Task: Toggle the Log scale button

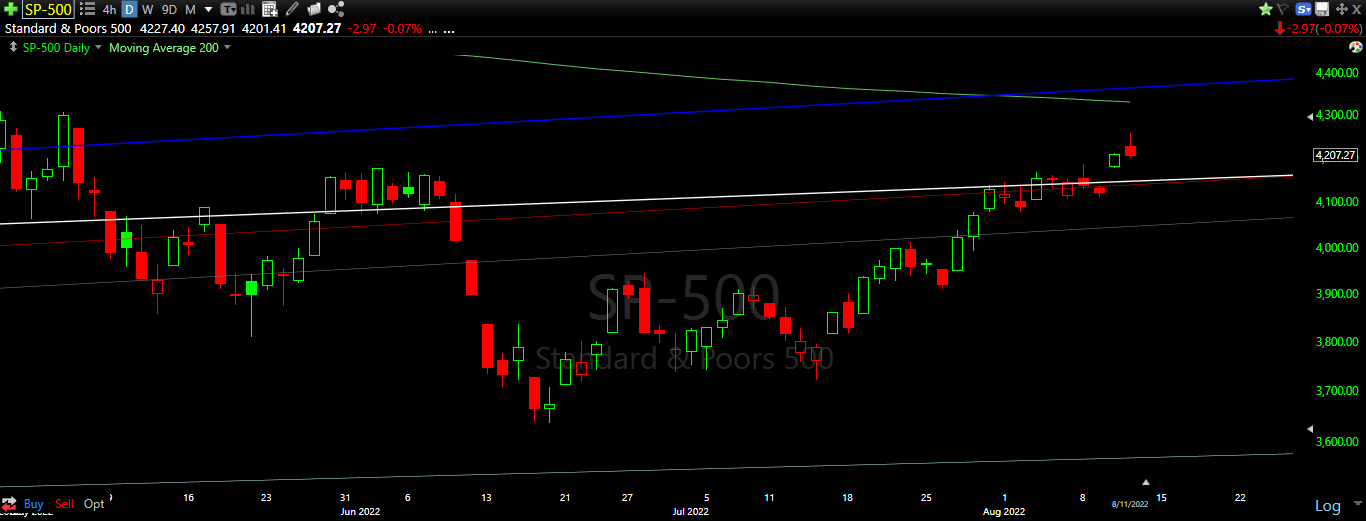Action: click(x=1328, y=505)
